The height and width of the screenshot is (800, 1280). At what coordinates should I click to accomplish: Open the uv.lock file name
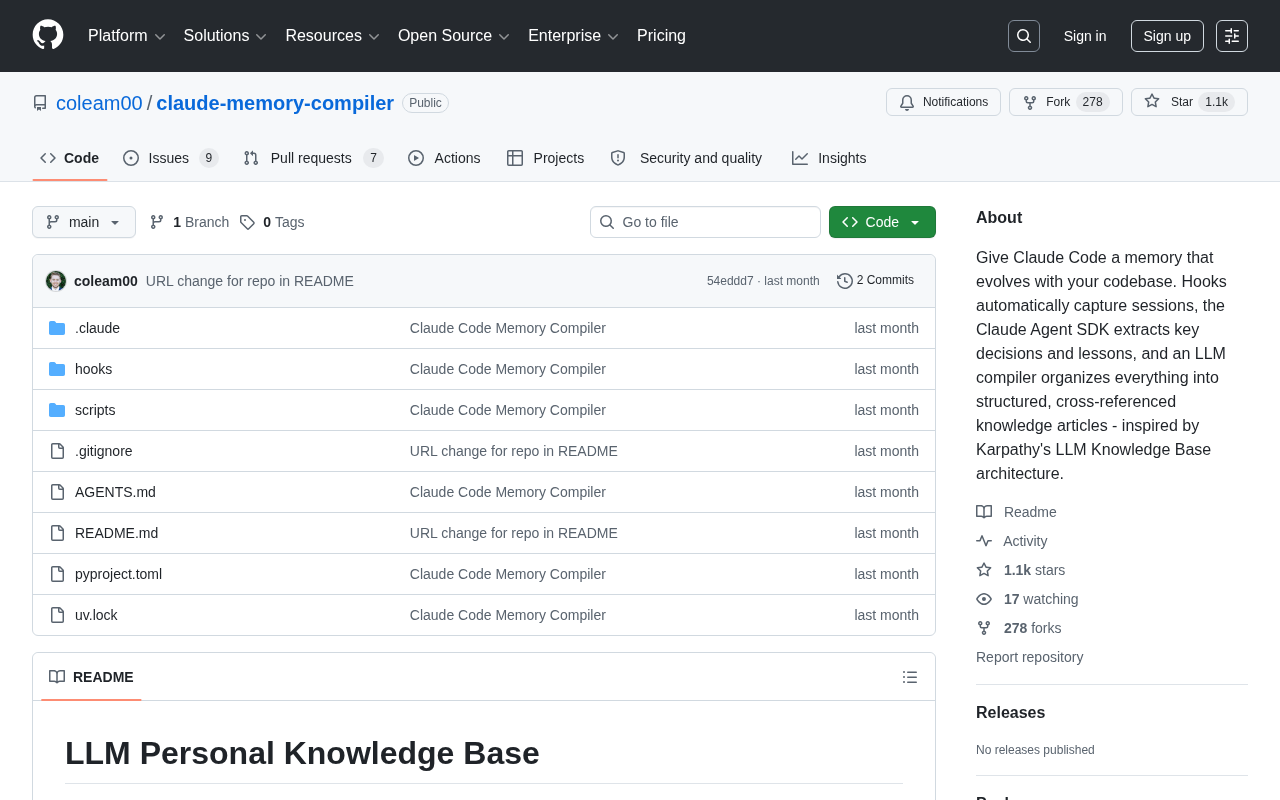[96, 615]
